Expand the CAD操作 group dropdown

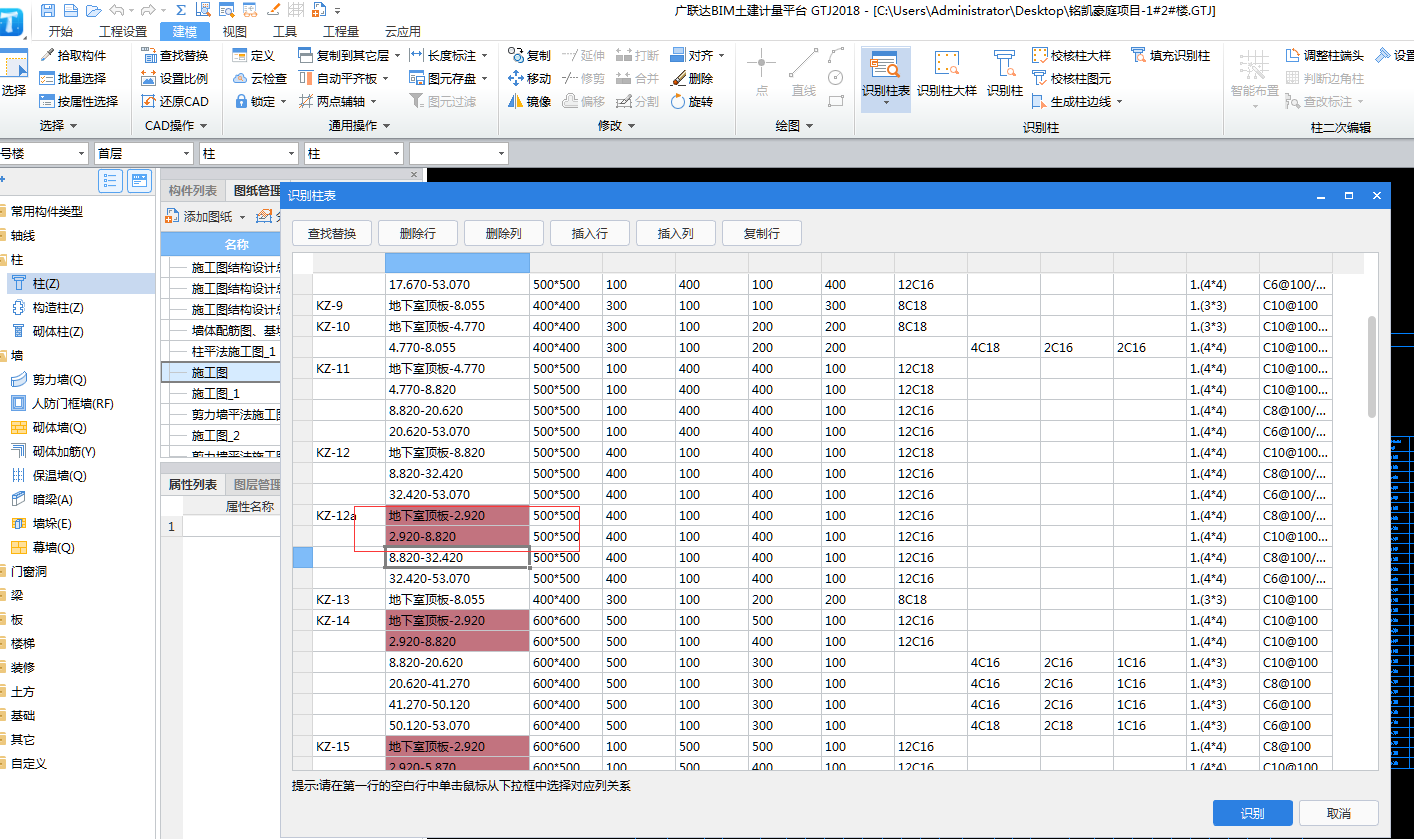(x=176, y=126)
